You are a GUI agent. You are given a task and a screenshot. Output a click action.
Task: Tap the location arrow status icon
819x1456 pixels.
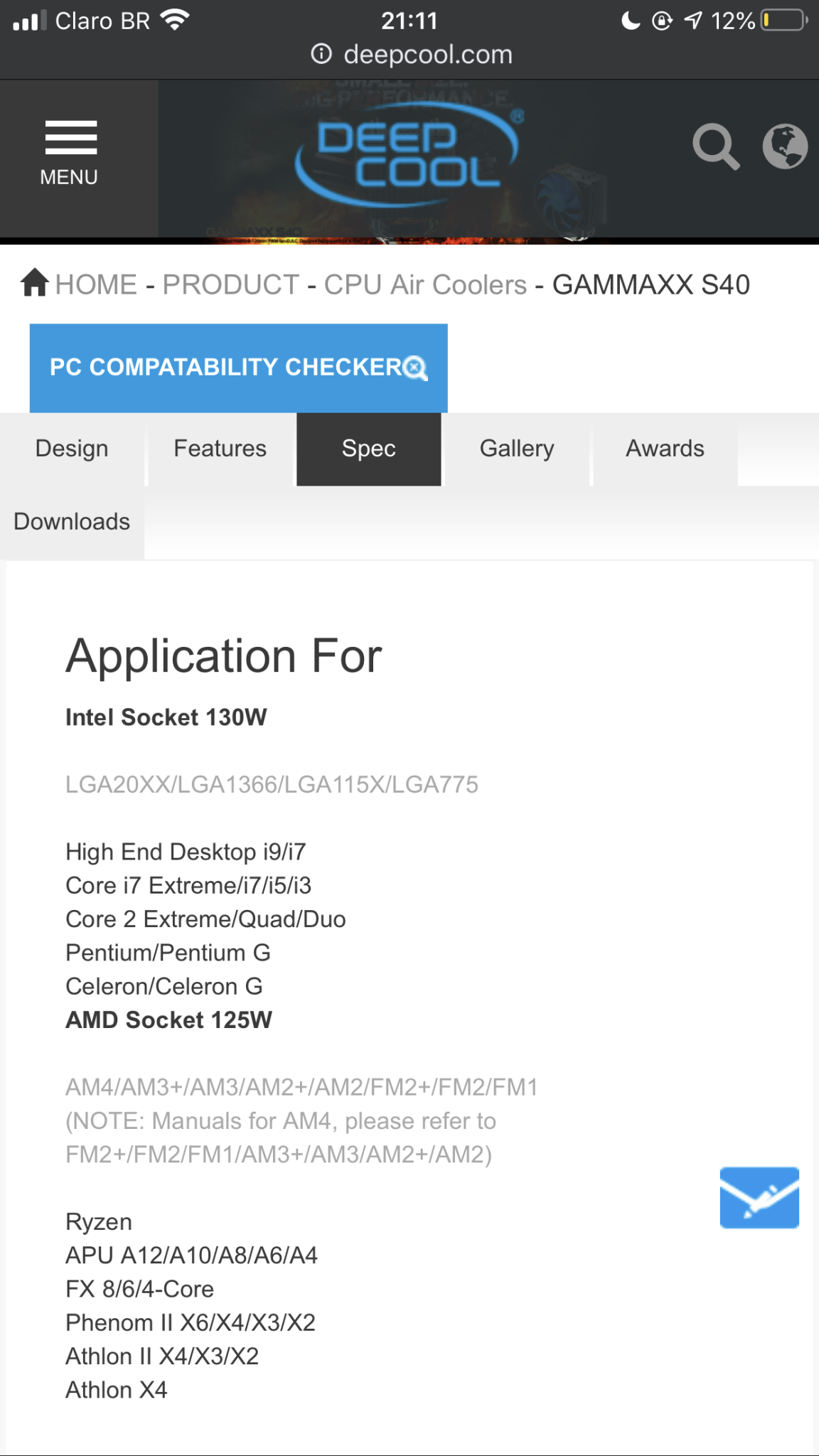(x=693, y=21)
